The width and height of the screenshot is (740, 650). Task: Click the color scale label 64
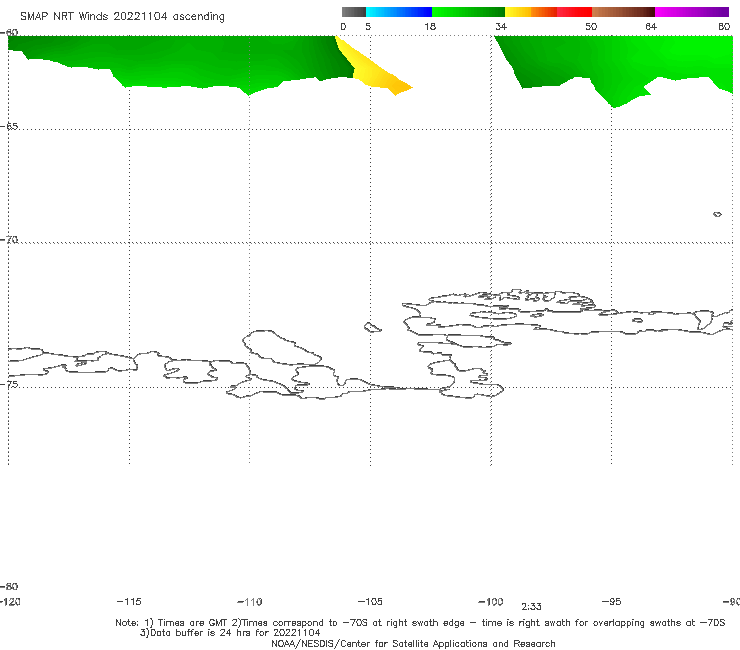pos(651,26)
